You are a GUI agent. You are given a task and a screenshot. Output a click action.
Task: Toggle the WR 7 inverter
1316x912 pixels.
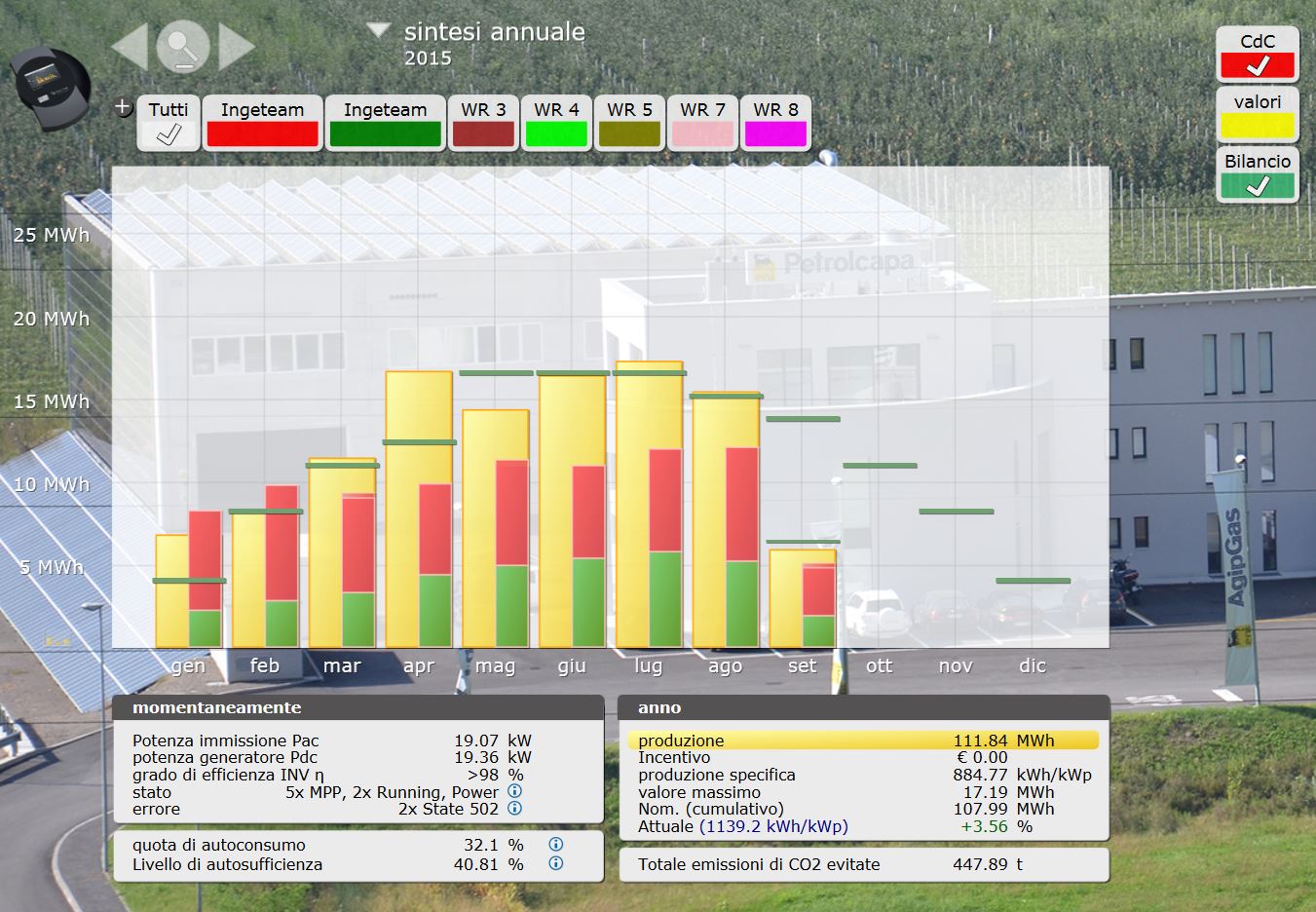[702, 123]
